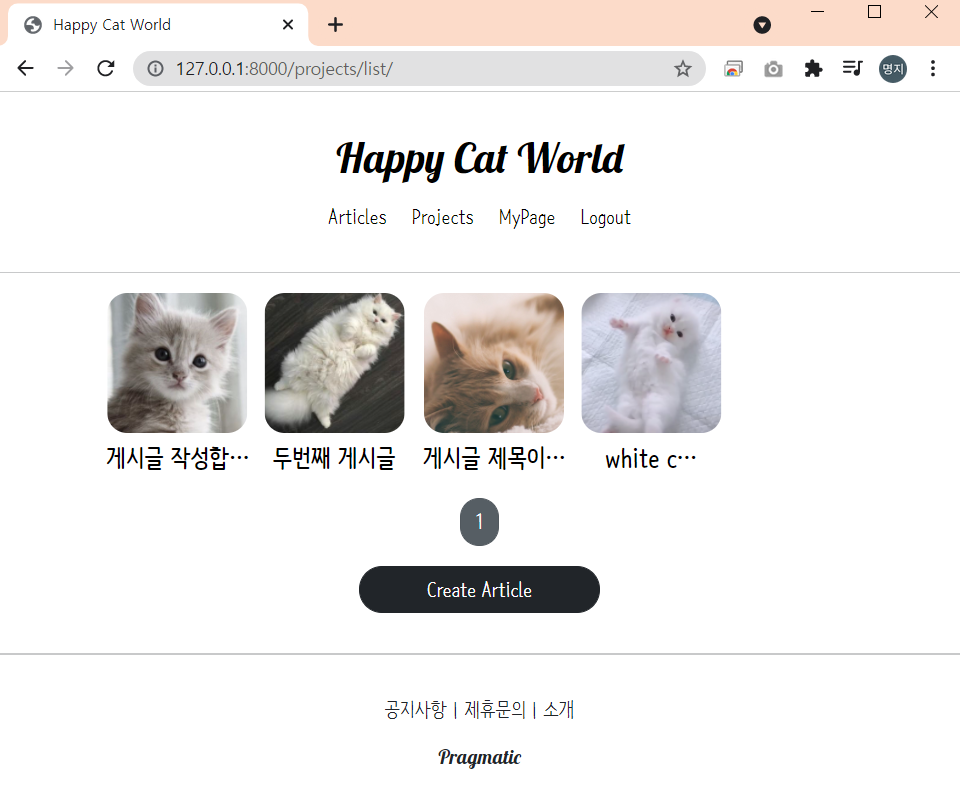960x789 pixels.
Task: Close the Happy Cat World tab
Action: (x=288, y=24)
